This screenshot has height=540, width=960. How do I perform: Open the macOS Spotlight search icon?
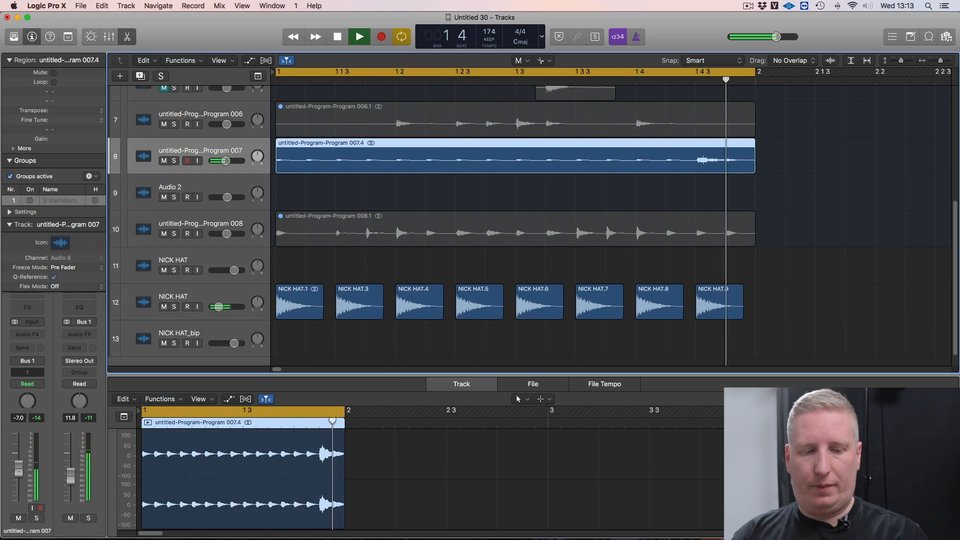[x=928, y=6]
